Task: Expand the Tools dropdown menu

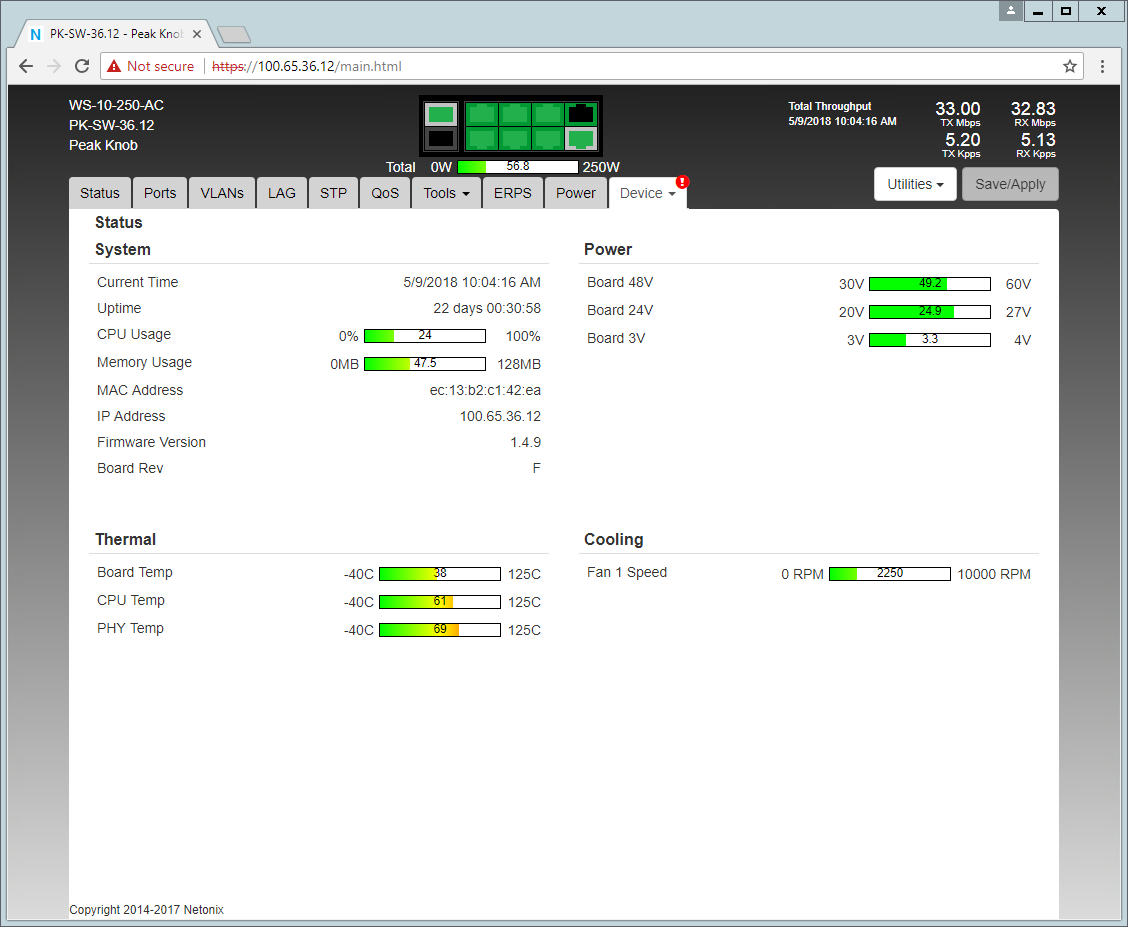Action: click(x=446, y=193)
